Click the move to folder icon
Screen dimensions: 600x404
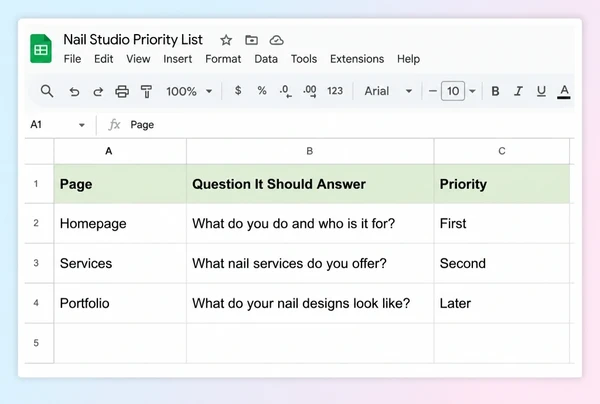pyautogui.click(x=251, y=40)
